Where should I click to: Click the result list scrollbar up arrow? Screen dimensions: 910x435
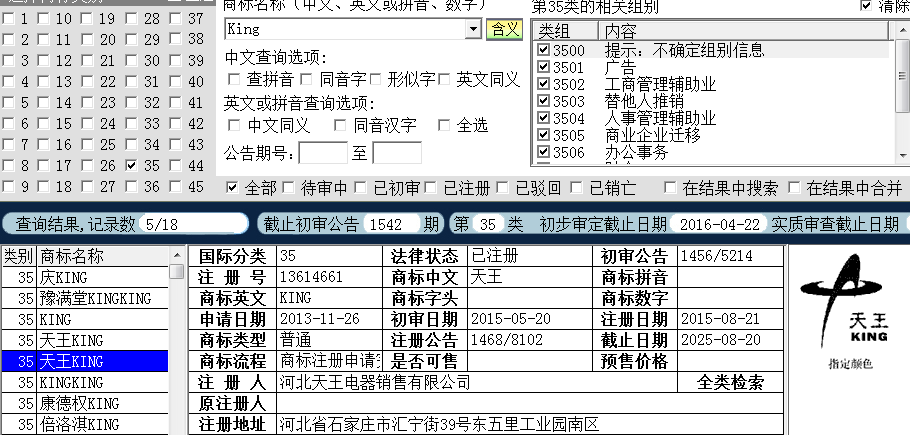177,255
